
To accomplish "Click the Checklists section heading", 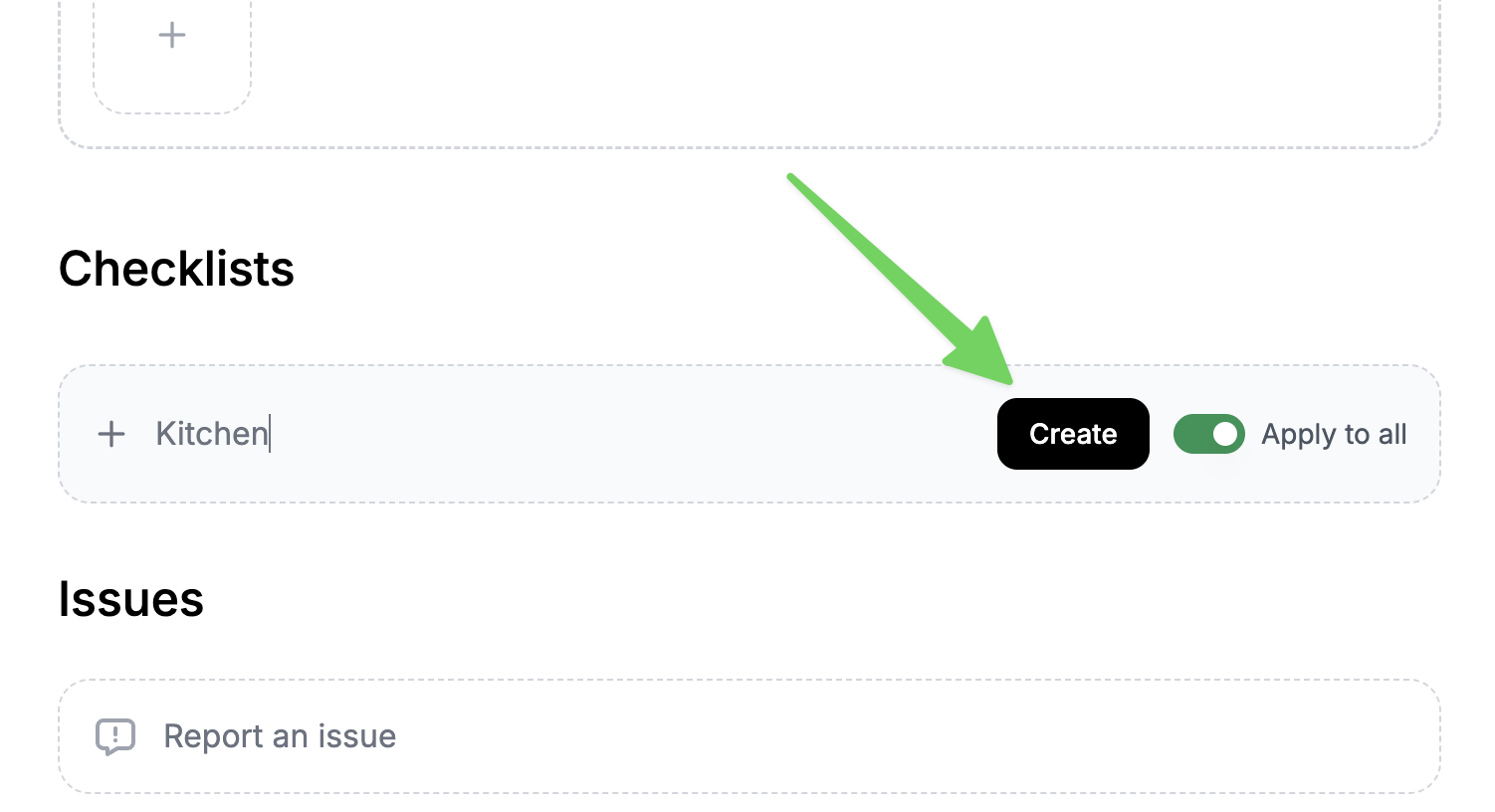I will 176,269.
